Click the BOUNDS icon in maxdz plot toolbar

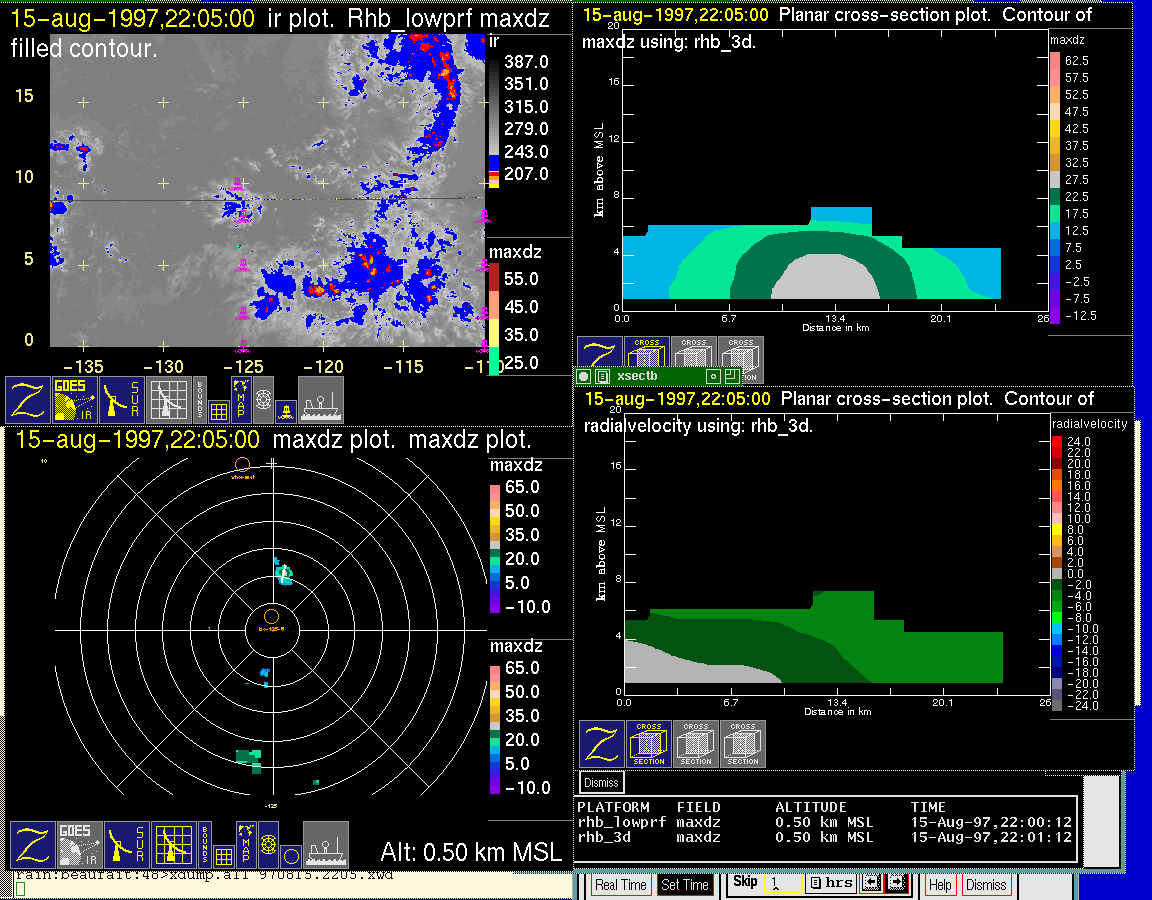pos(203,845)
